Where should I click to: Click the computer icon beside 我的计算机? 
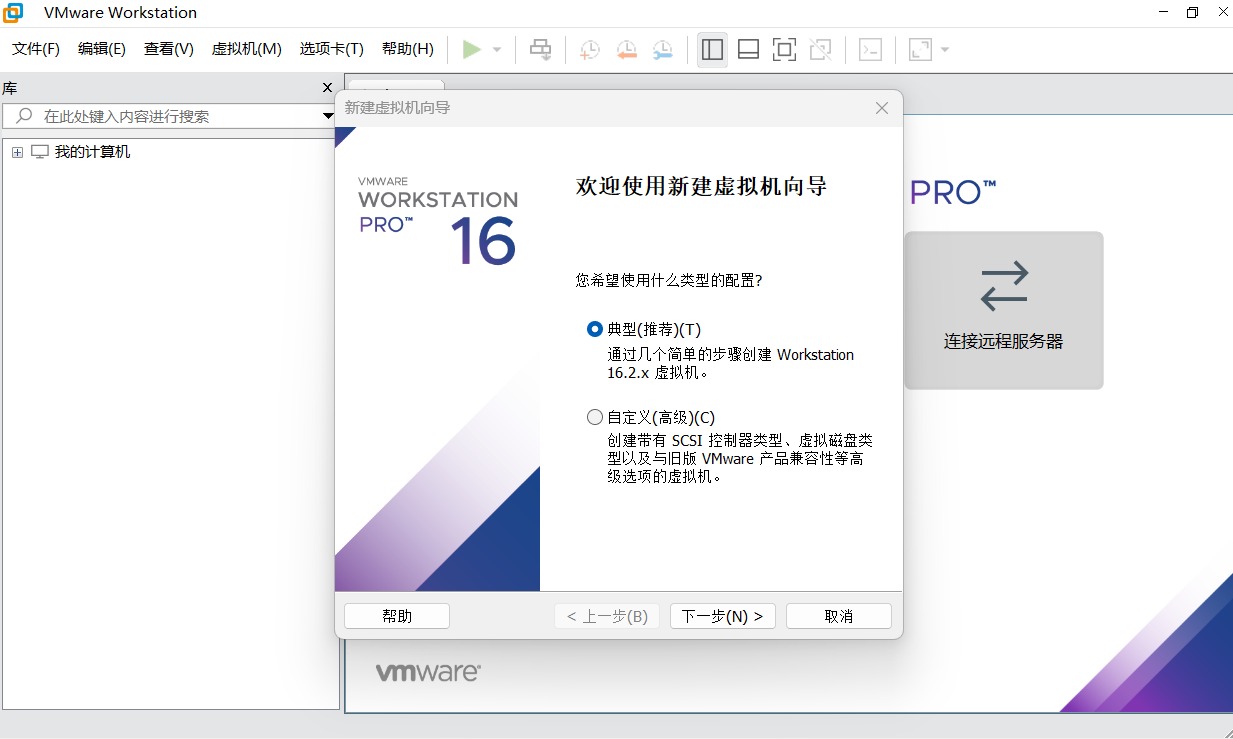click(x=40, y=152)
